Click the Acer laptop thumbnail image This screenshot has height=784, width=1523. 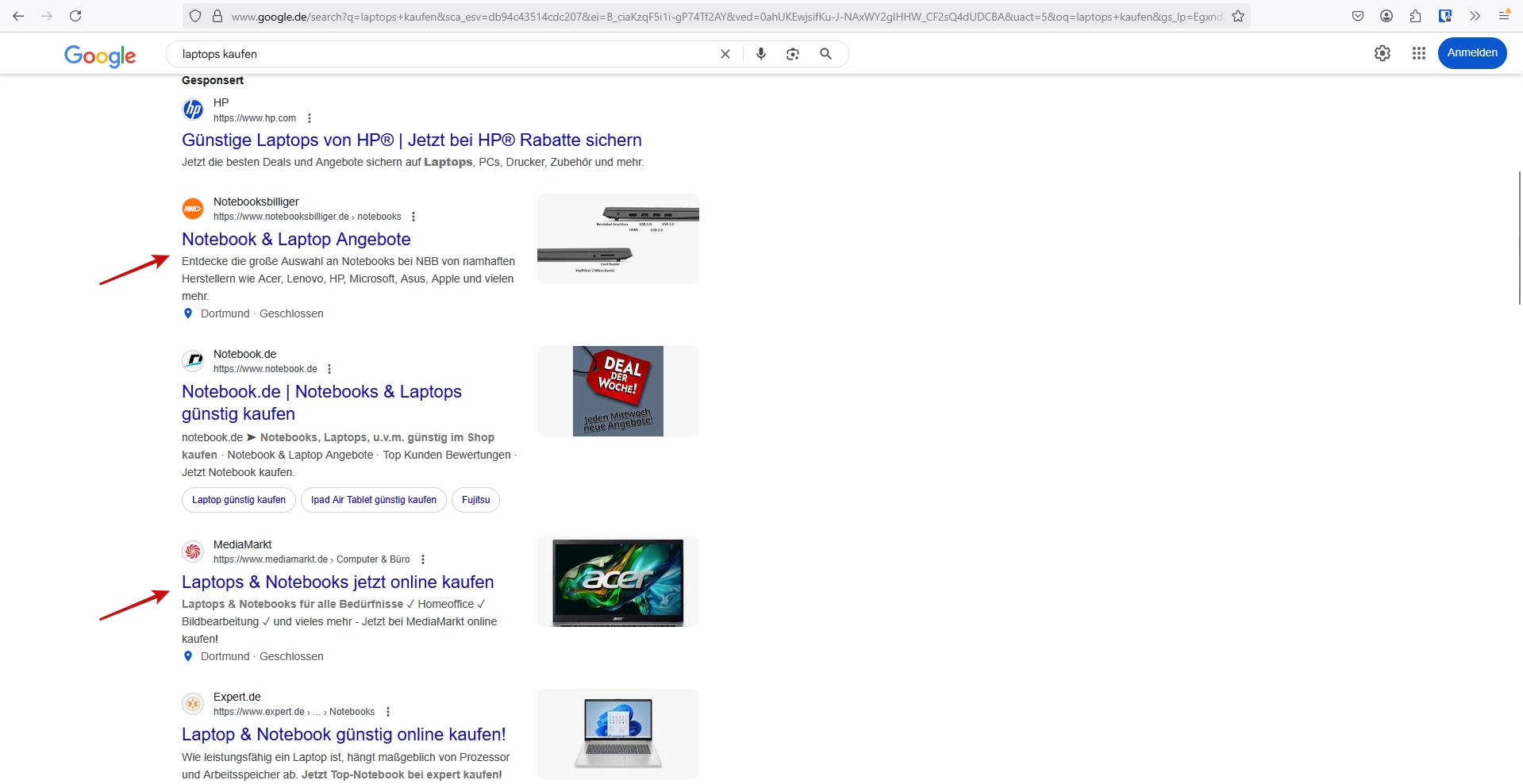[x=617, y=582]
